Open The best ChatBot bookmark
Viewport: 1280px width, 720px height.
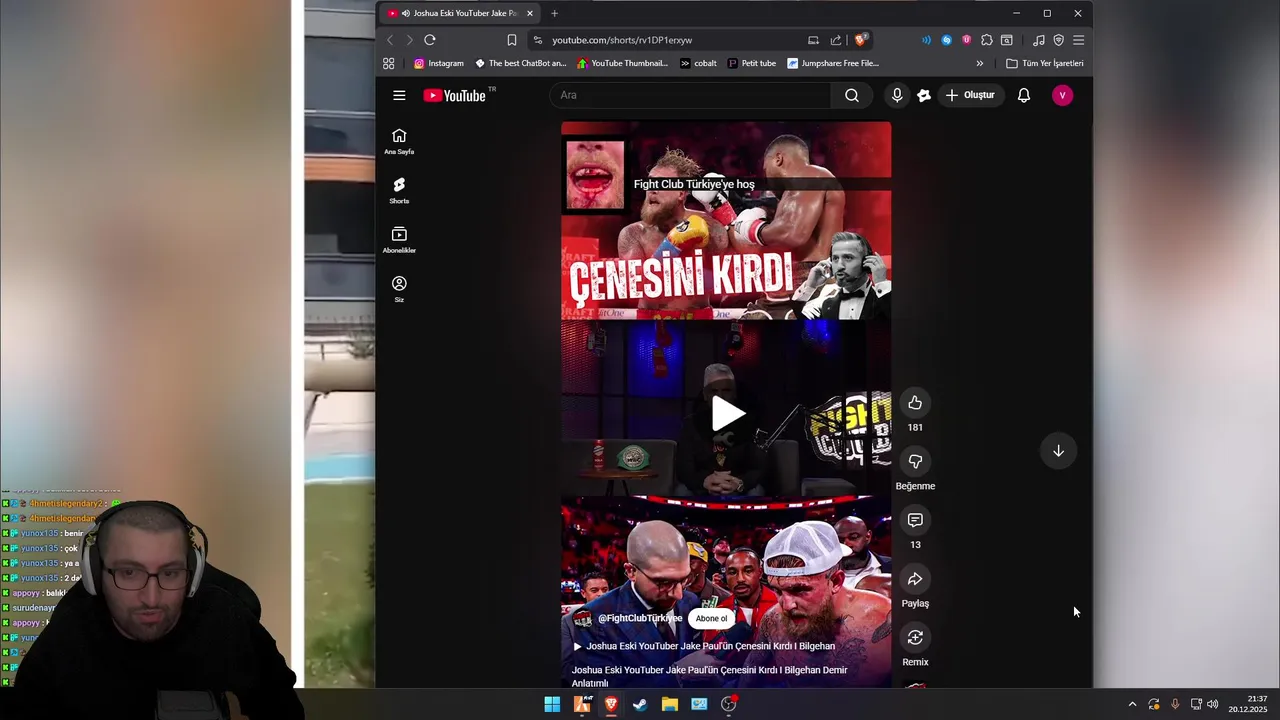520,63
